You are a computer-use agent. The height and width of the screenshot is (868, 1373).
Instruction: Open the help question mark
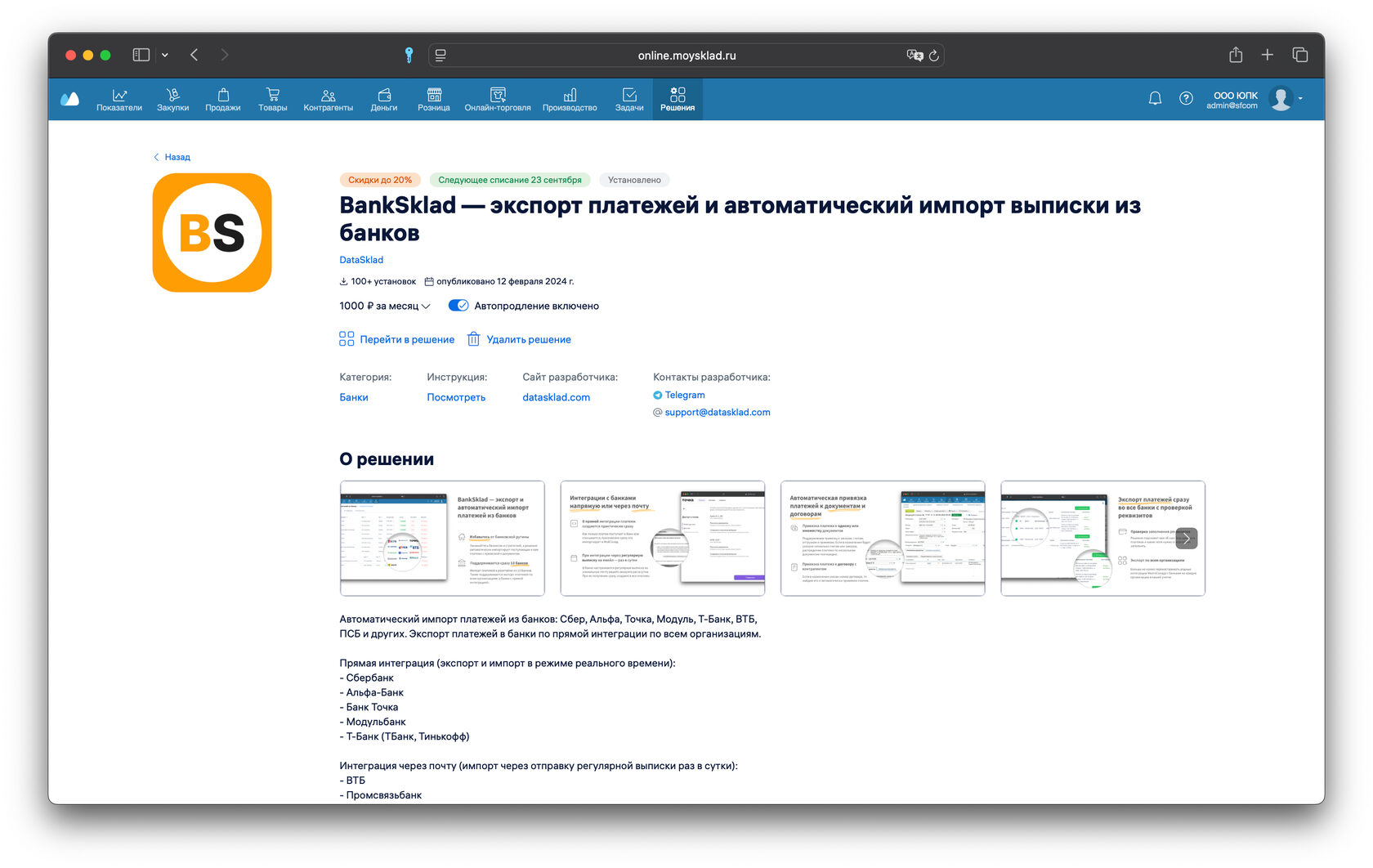(1186, 99)
